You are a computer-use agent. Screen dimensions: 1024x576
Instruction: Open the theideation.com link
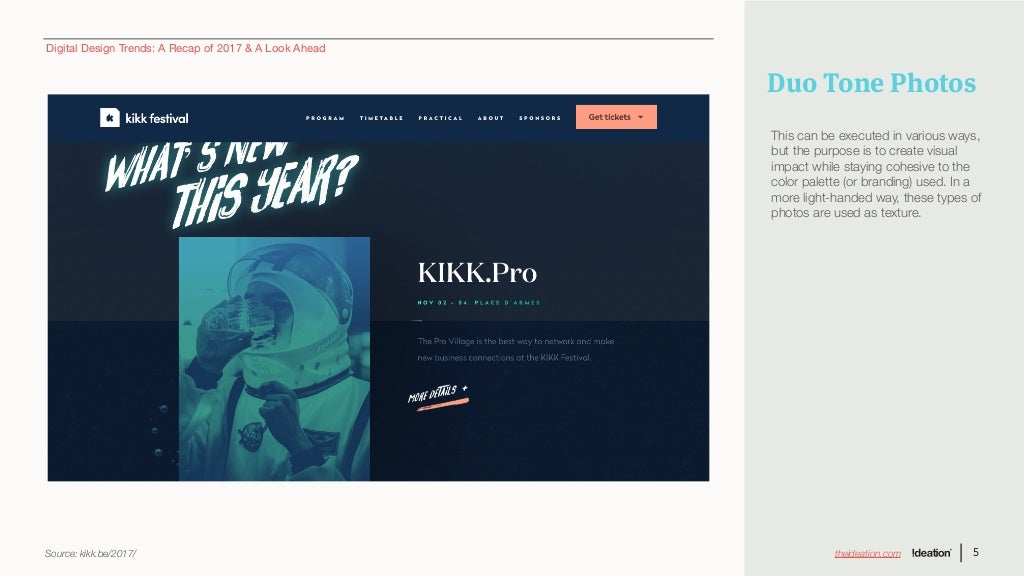tap(867, 553)
